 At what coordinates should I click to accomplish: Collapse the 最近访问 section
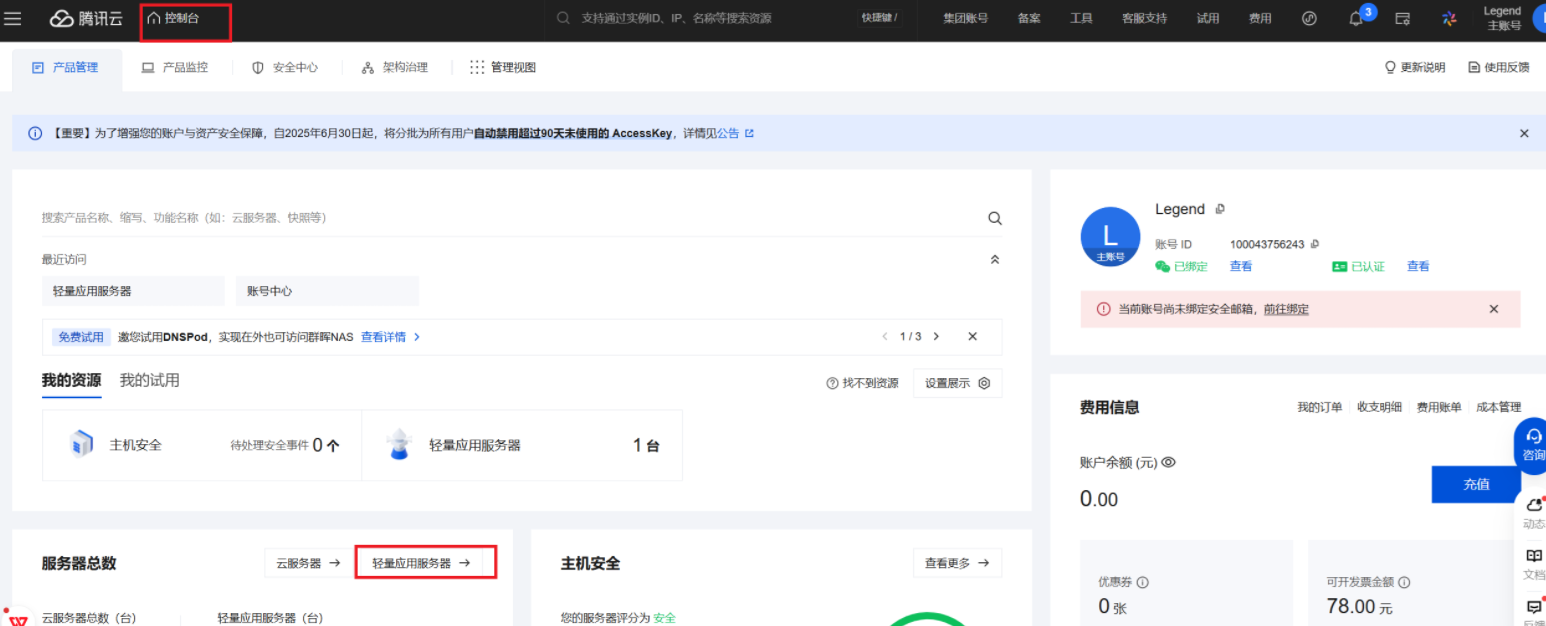(994, 259)
